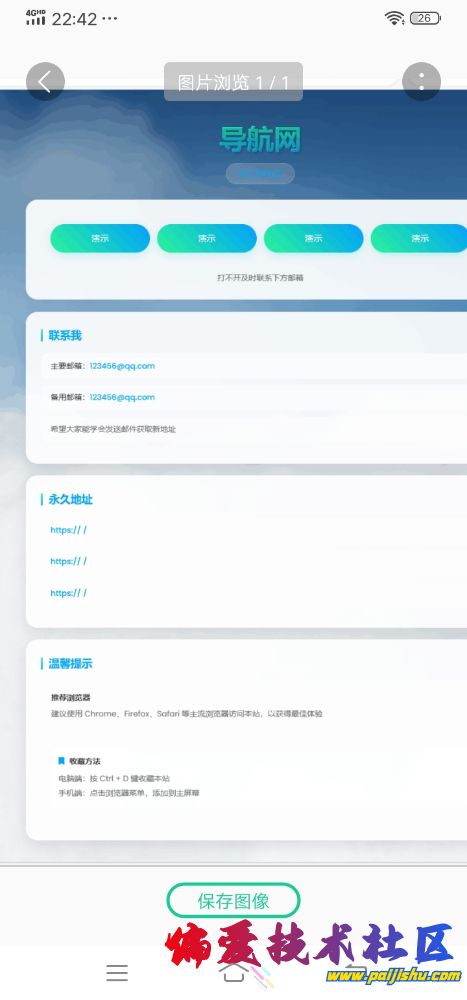Image resolution: width=467 pixels, height=1000 pixels.
Task: Tap the 保存图像 button
Action: (233, 901)
